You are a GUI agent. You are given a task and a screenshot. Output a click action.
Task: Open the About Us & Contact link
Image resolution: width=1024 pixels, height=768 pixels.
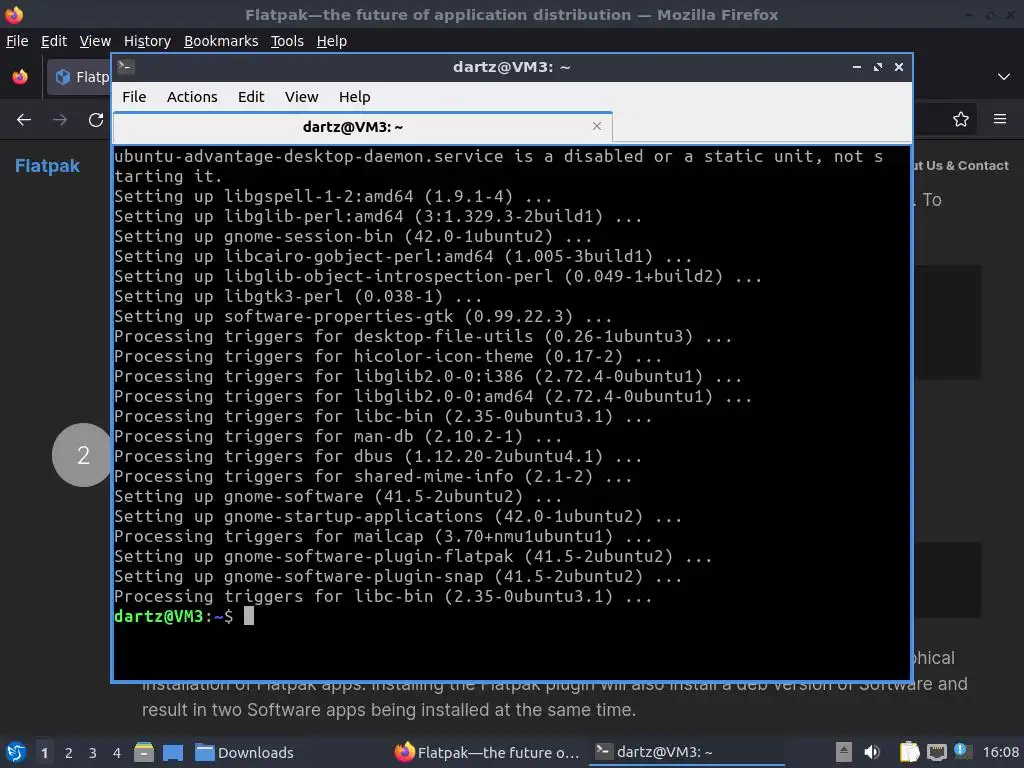coord(961,166)
